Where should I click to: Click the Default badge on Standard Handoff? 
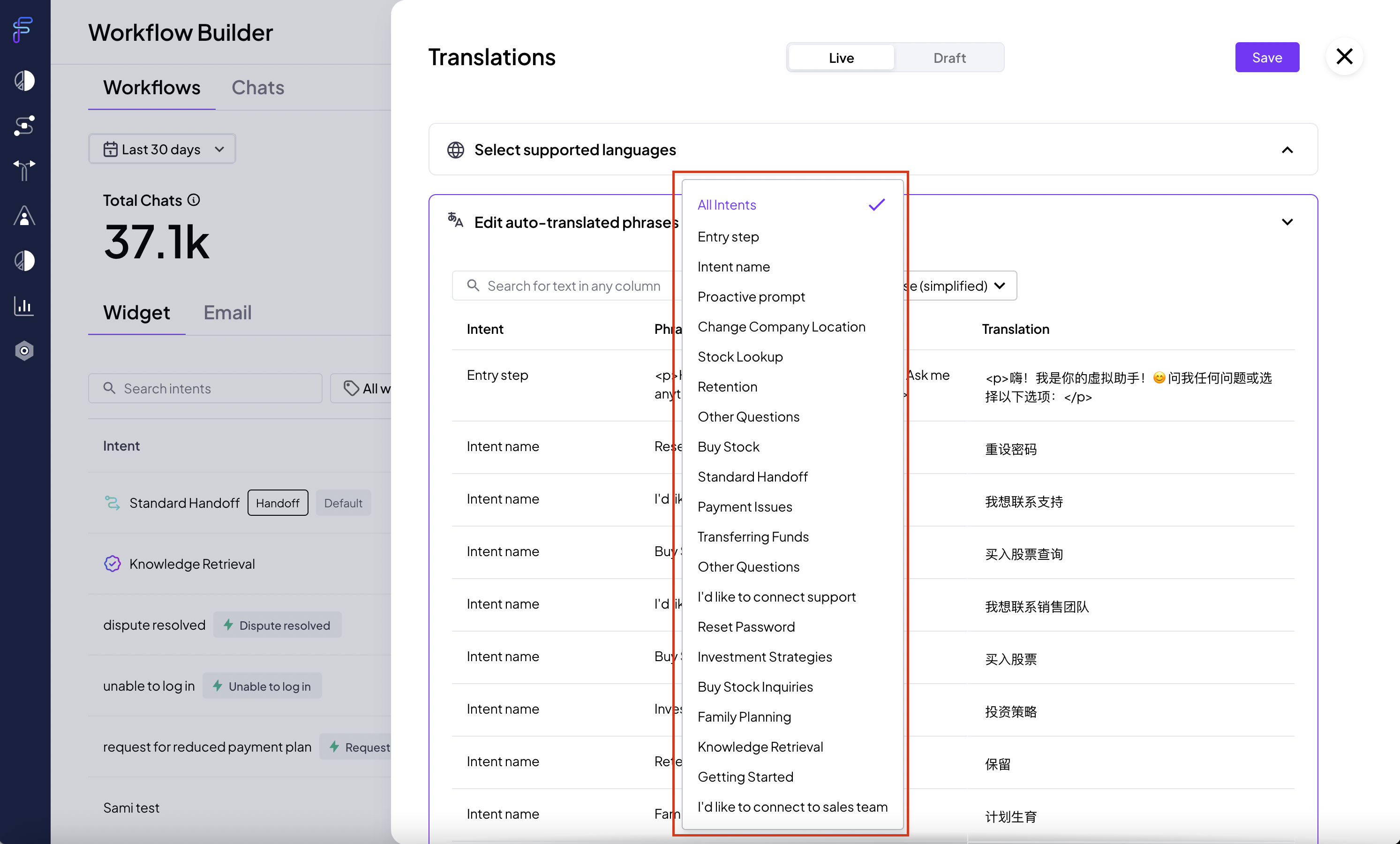(343, 503)
